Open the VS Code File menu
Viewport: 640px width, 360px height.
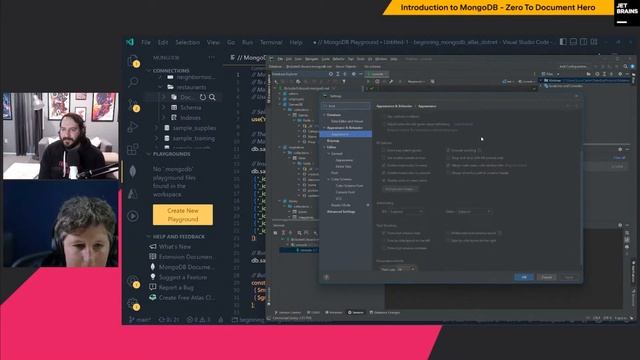point(146,42)
